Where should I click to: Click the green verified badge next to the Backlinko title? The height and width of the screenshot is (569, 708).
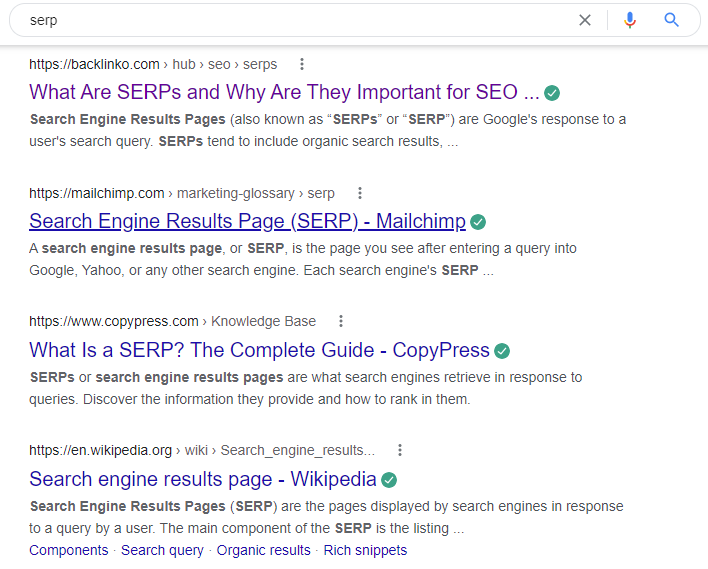(x=552, y=93)
